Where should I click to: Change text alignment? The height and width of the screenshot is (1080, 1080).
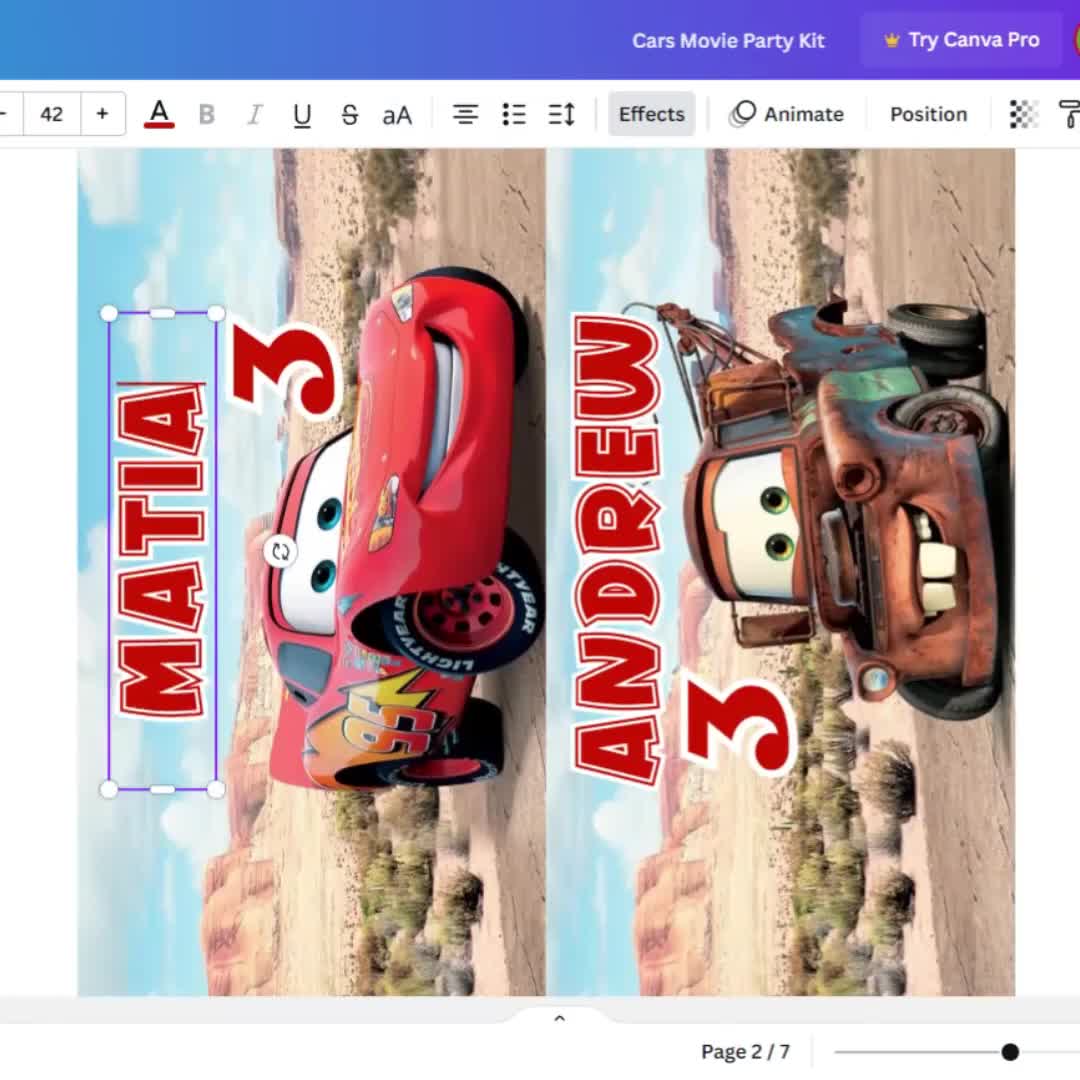466,114
